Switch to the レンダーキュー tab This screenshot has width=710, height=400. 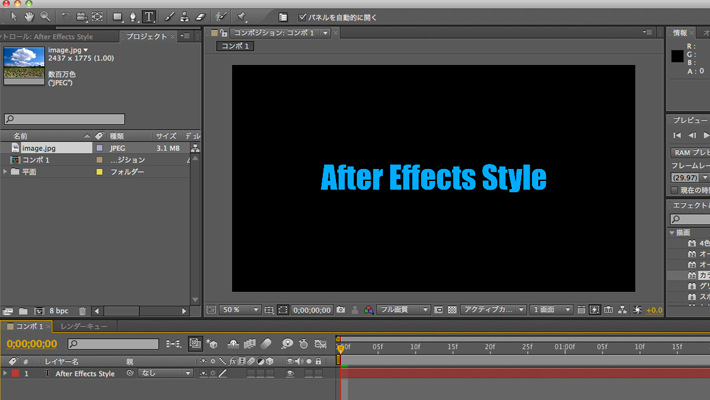pyautogui.click(x=83, y=327)
